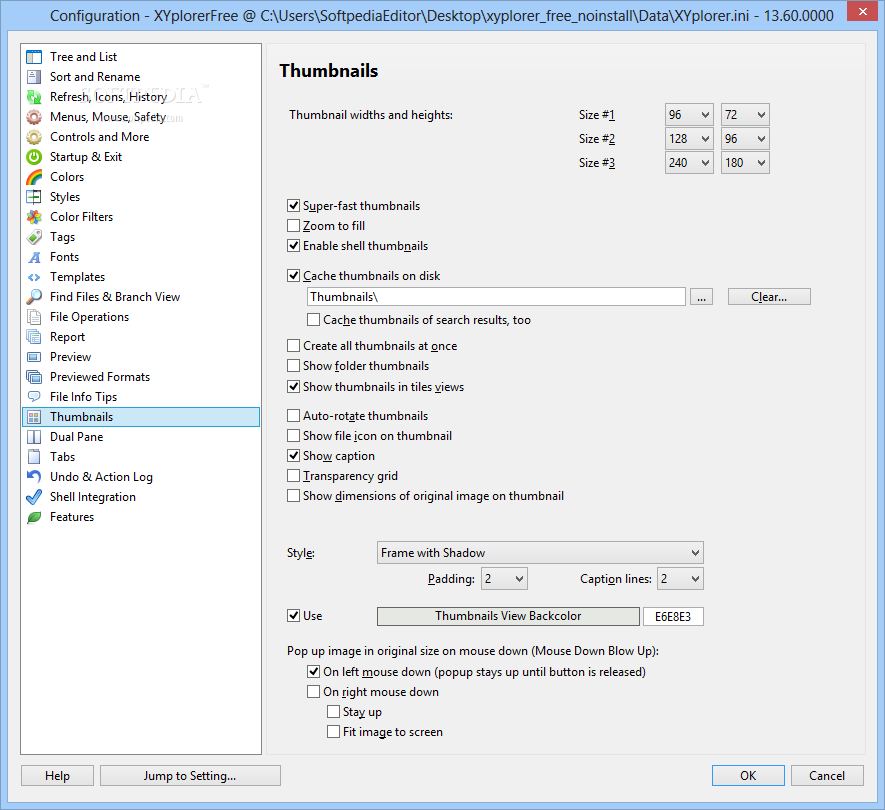Click Thumbnails View Backcolor swatch button
Viewport: 885px width, 810px height.
508,616
